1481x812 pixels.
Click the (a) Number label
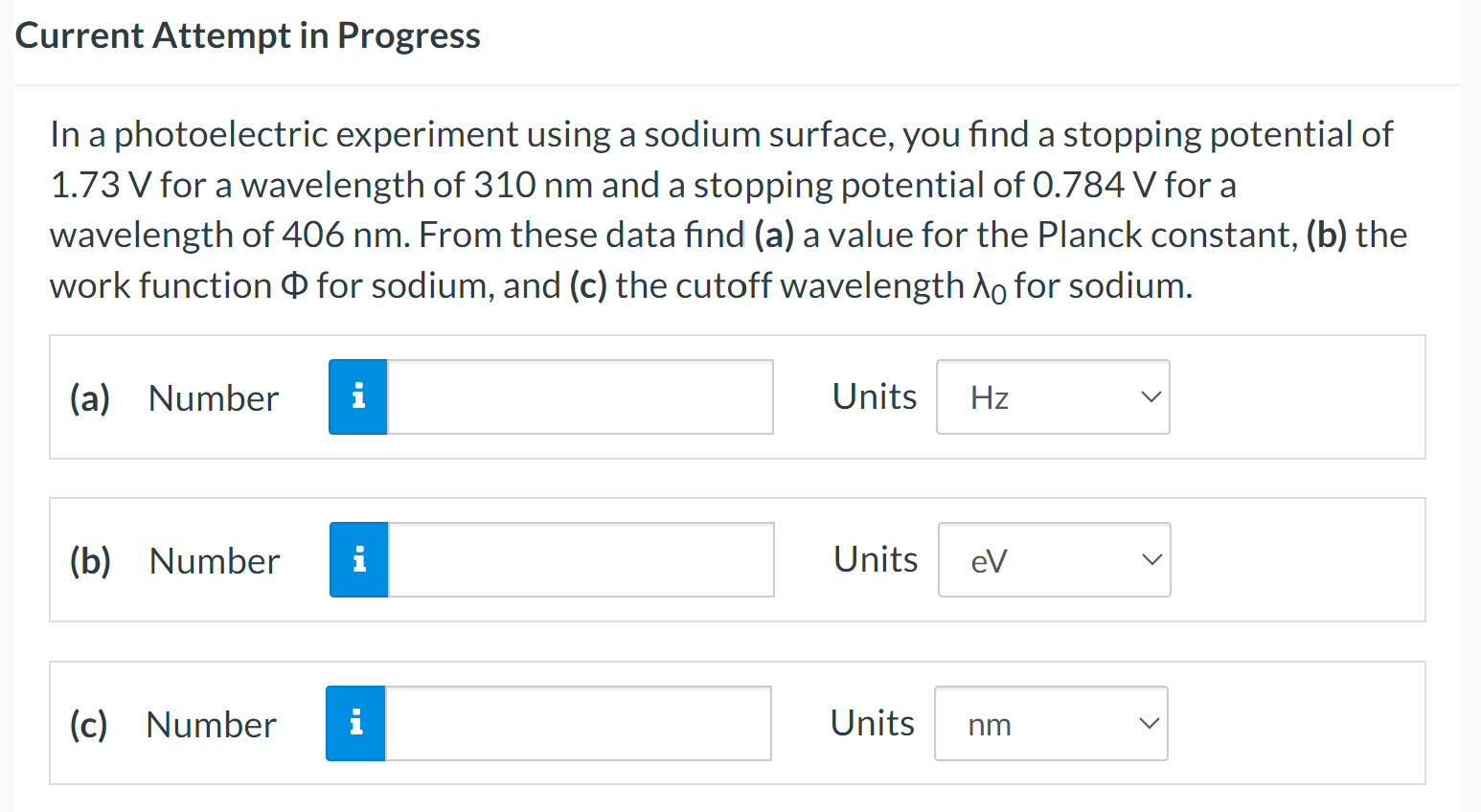(x=213, y=397)
